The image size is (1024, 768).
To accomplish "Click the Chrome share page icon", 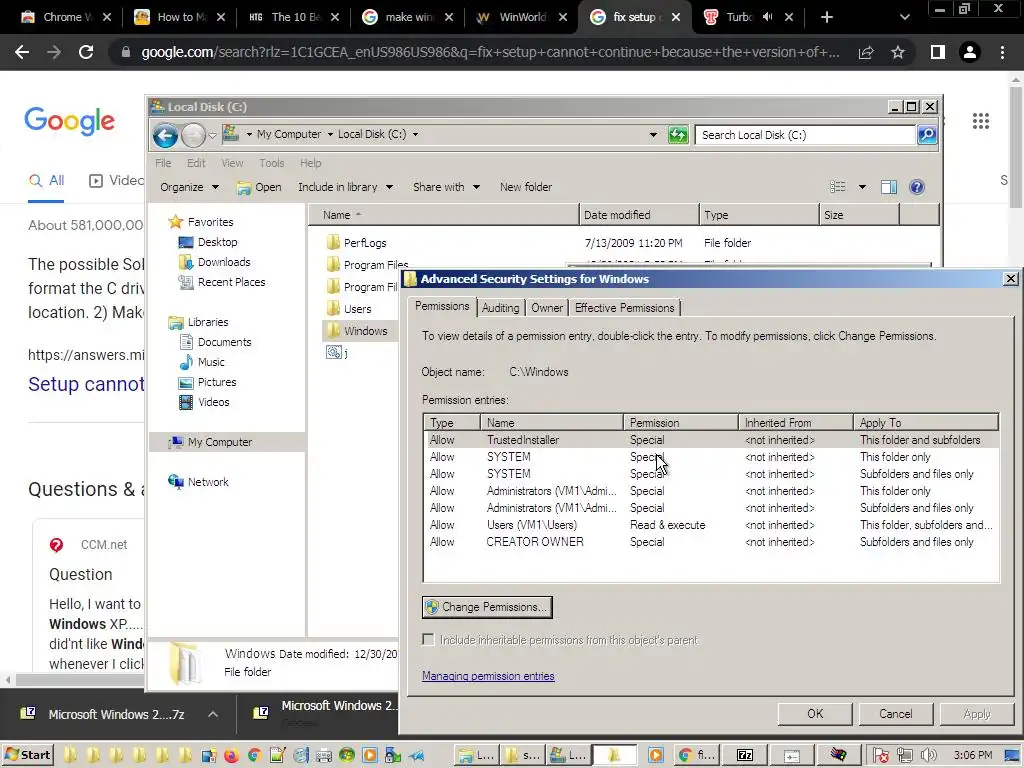I will click(866, 52).
